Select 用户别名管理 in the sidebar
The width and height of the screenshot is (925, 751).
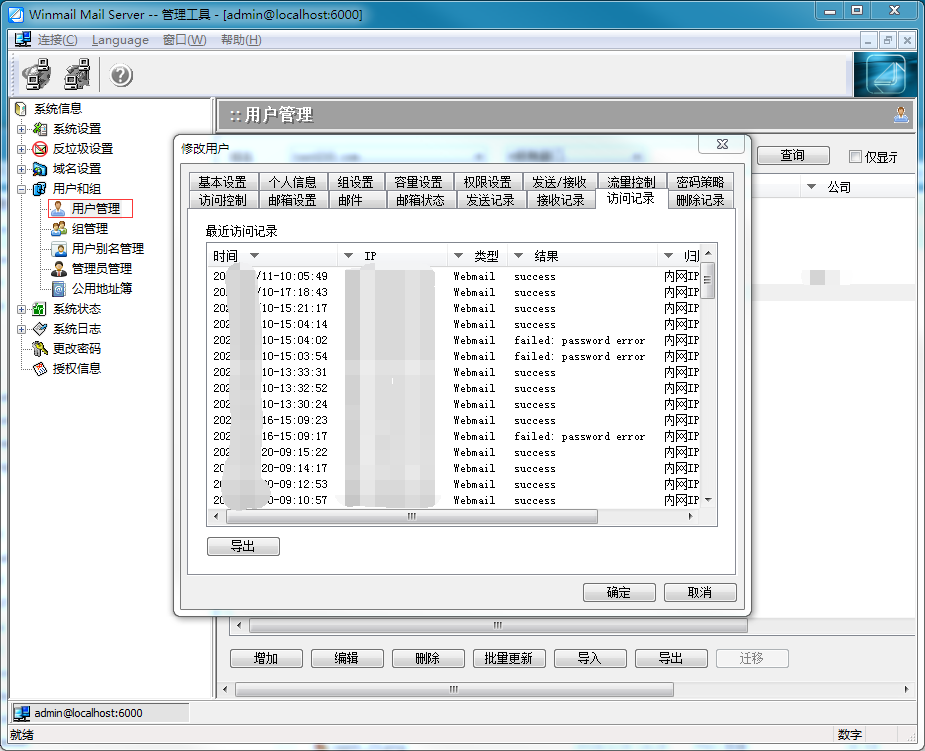pyautogui.click(x=107, y=249)
